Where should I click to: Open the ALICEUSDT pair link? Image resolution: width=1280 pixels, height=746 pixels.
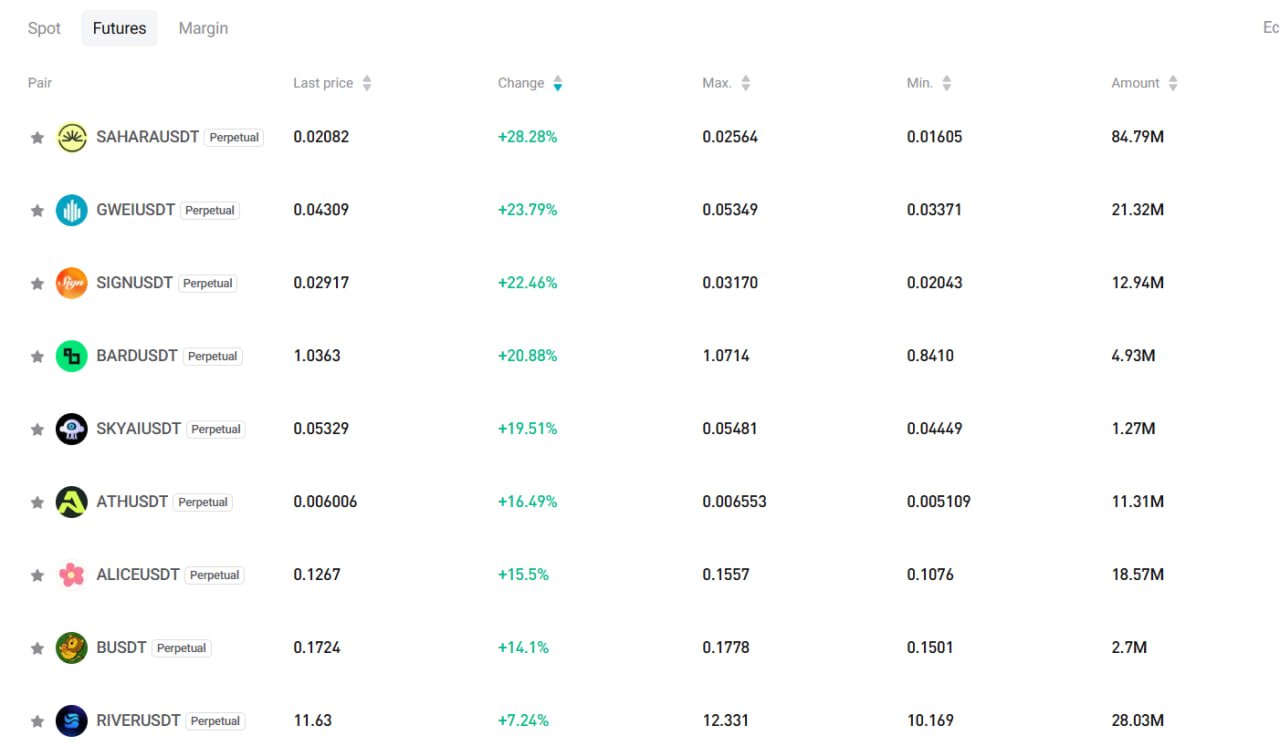click(138, 575)
